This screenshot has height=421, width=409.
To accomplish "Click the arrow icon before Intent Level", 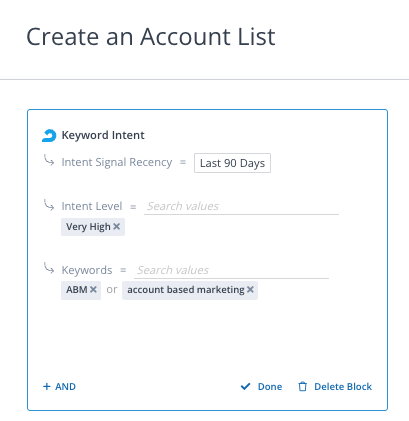I will 49,205.
